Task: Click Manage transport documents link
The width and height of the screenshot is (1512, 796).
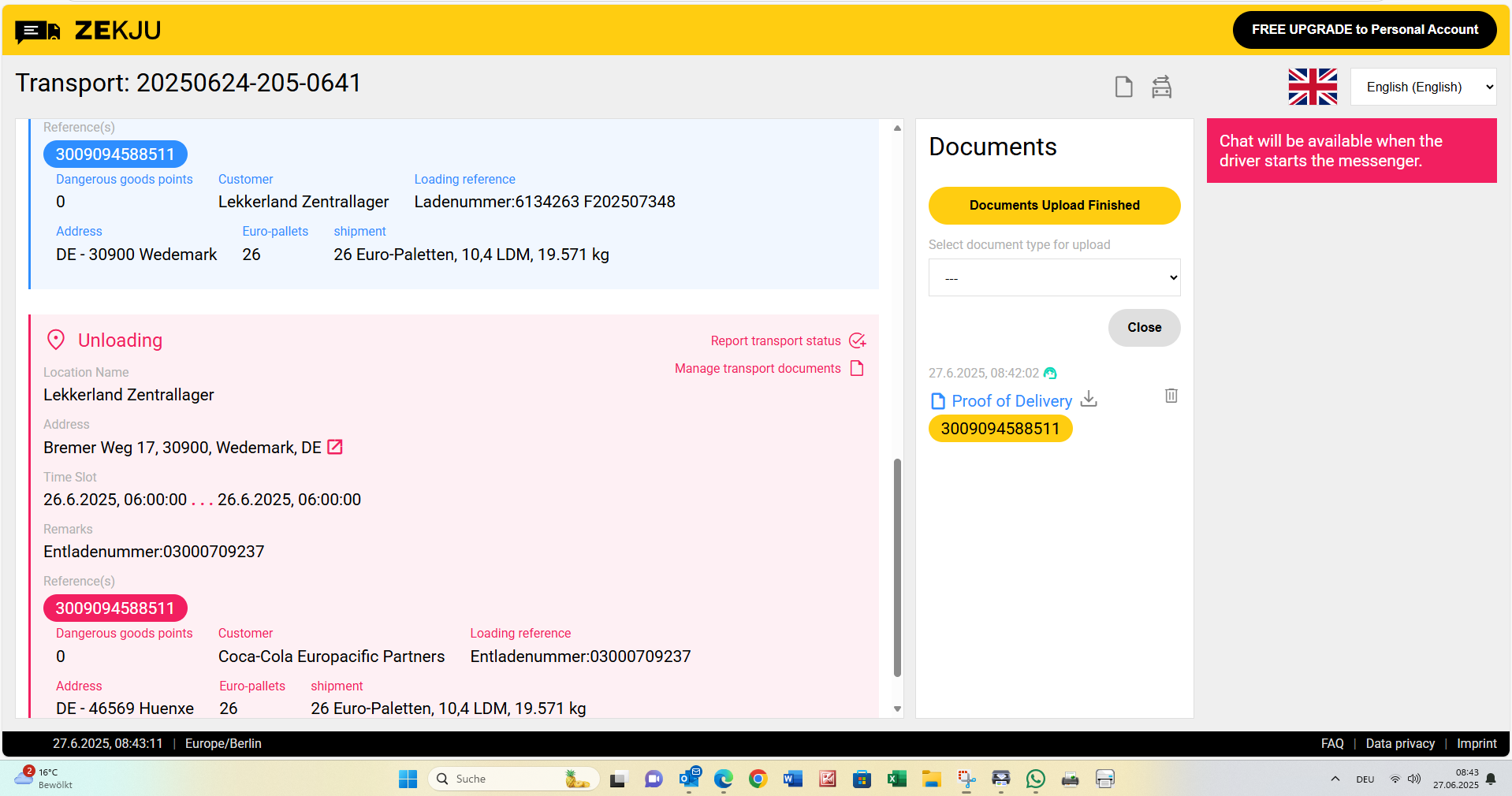Action: click(758, 368)
